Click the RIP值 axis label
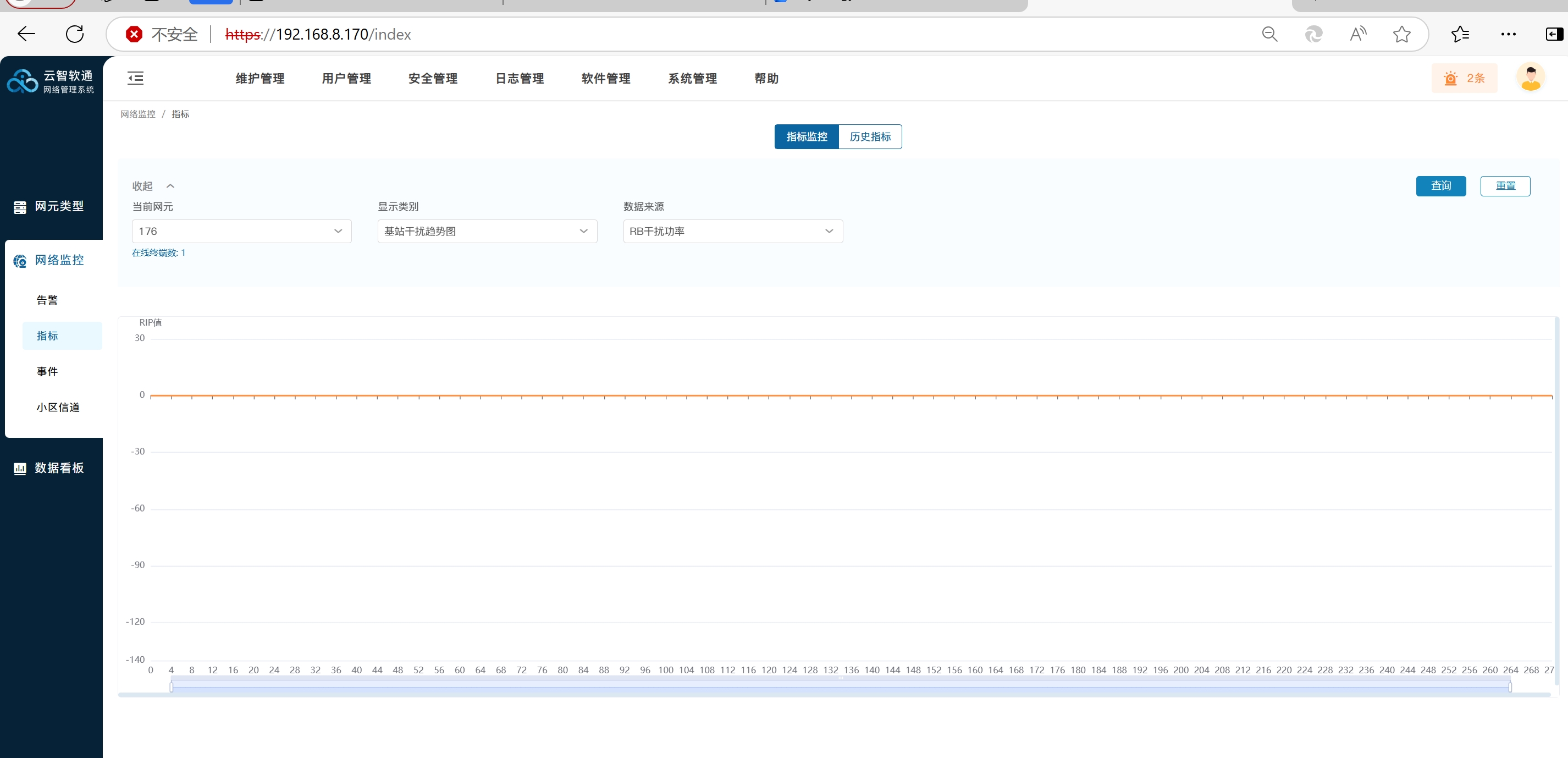Viewport: 1568px width, 758px height. [150, 323]
